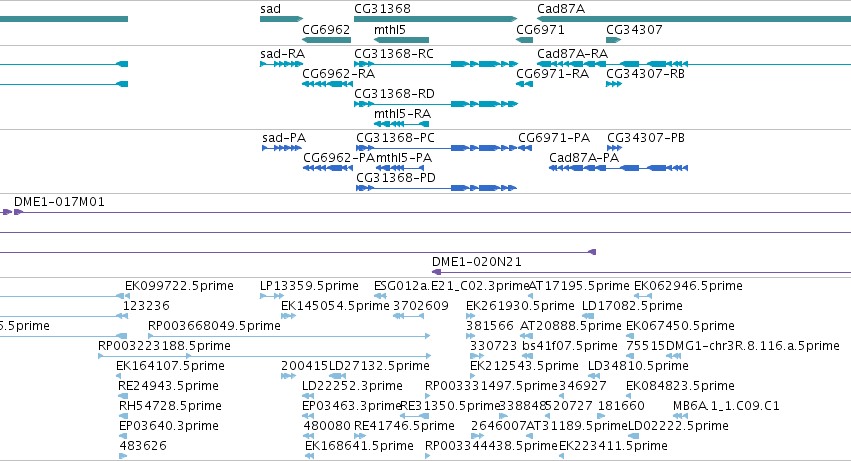This screenshot has width=851, height=461.
Task: Select protein CG31368-PD
Action: (396, 178)
